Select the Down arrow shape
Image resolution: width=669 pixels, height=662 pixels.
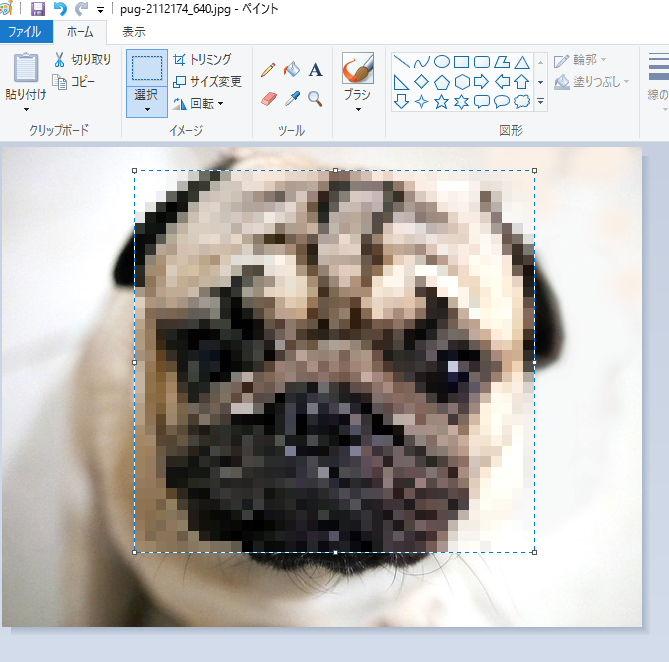pyautogui.click(x=401, y=102)
